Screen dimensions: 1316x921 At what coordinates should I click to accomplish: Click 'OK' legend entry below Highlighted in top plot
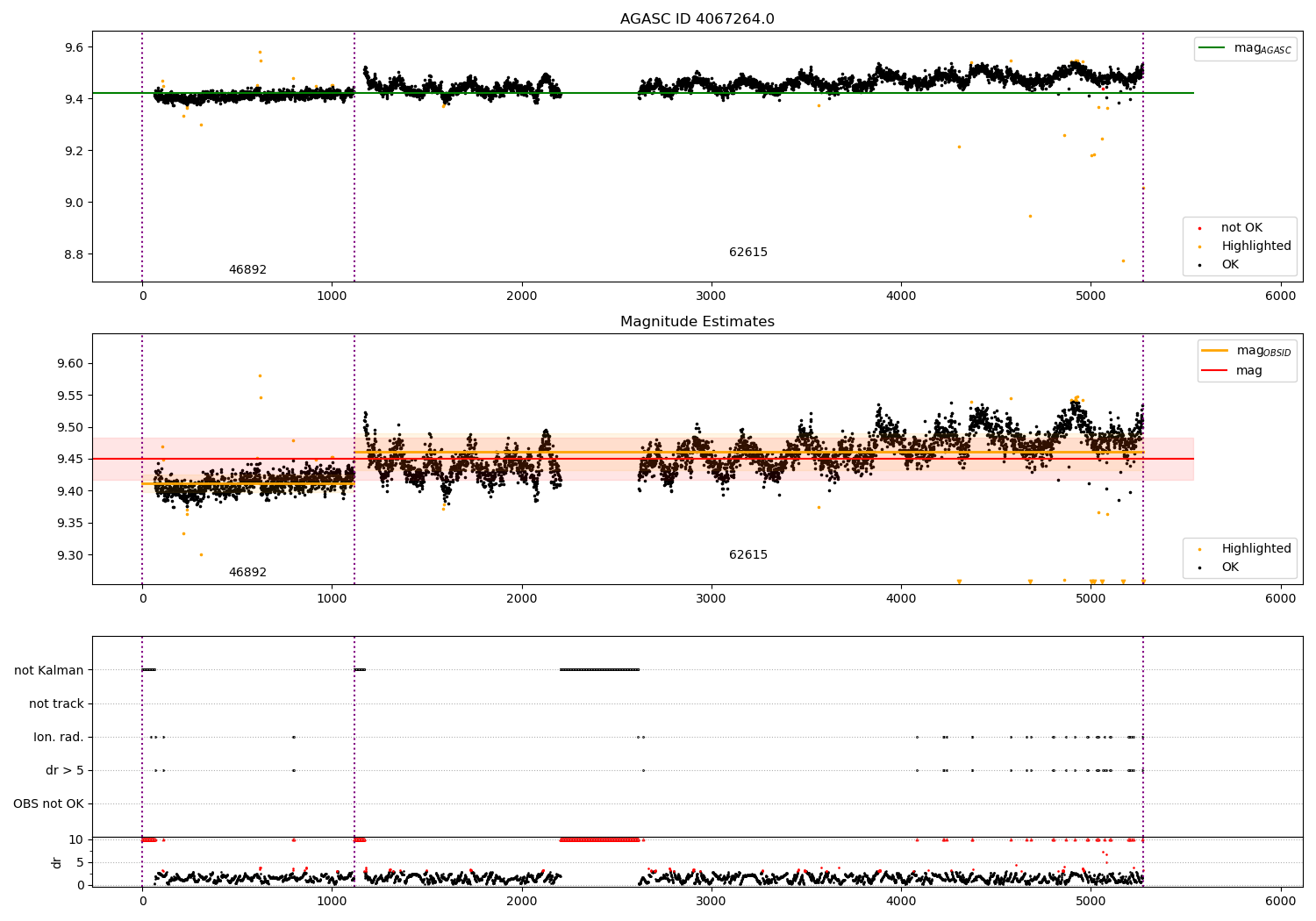tap(1230, 265)
